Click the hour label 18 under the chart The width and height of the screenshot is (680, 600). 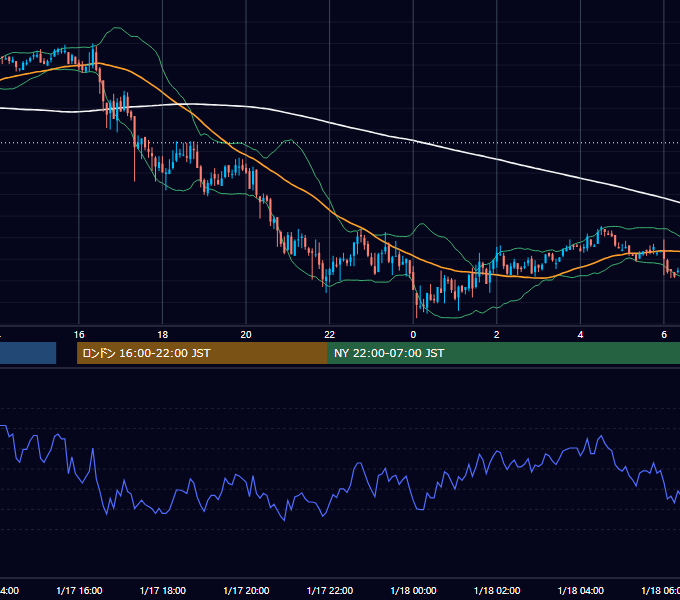(x=163, y=335)
